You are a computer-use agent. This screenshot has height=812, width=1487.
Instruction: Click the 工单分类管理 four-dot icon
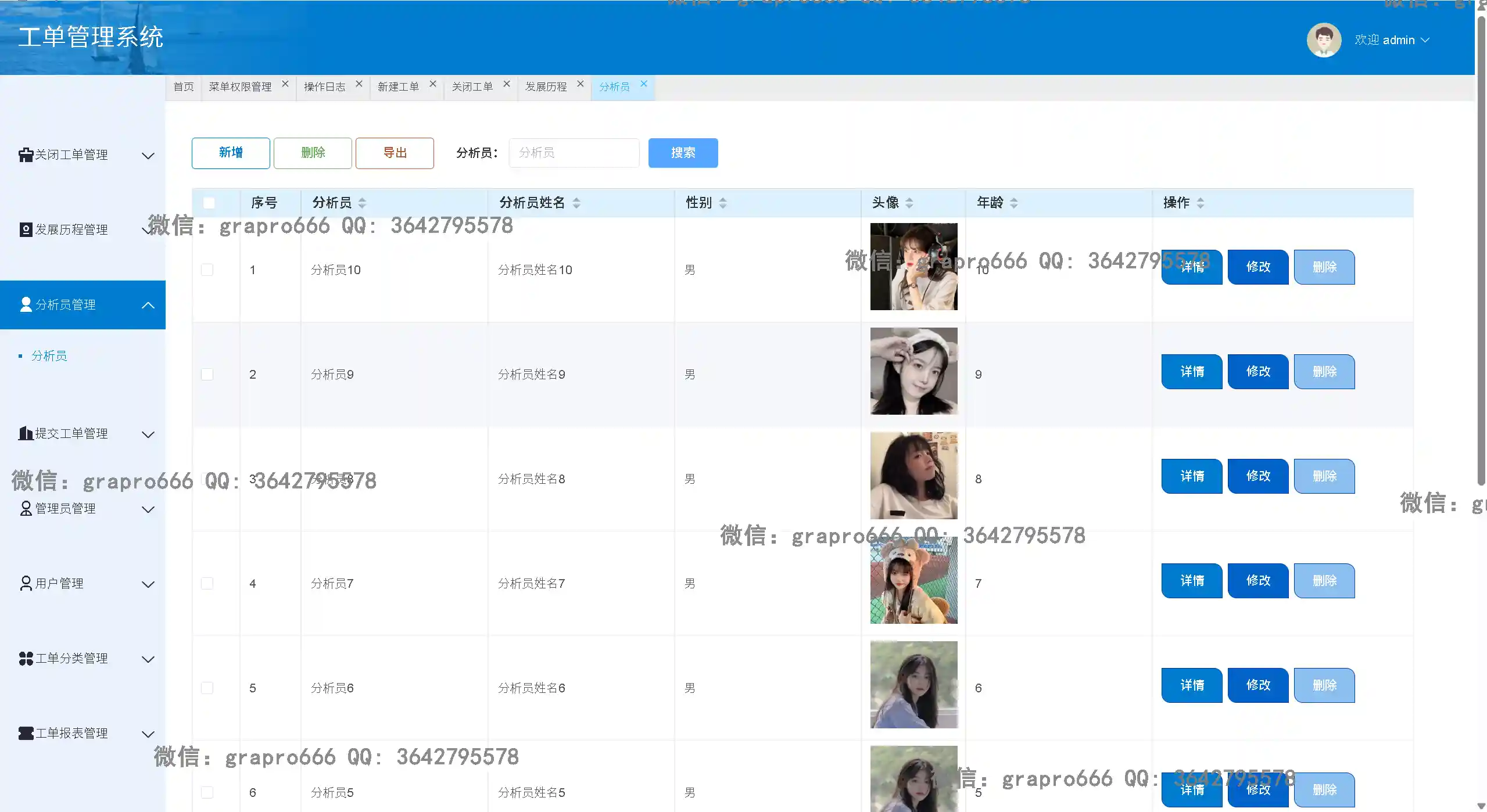pyautogui.click(x=26, y=658)
